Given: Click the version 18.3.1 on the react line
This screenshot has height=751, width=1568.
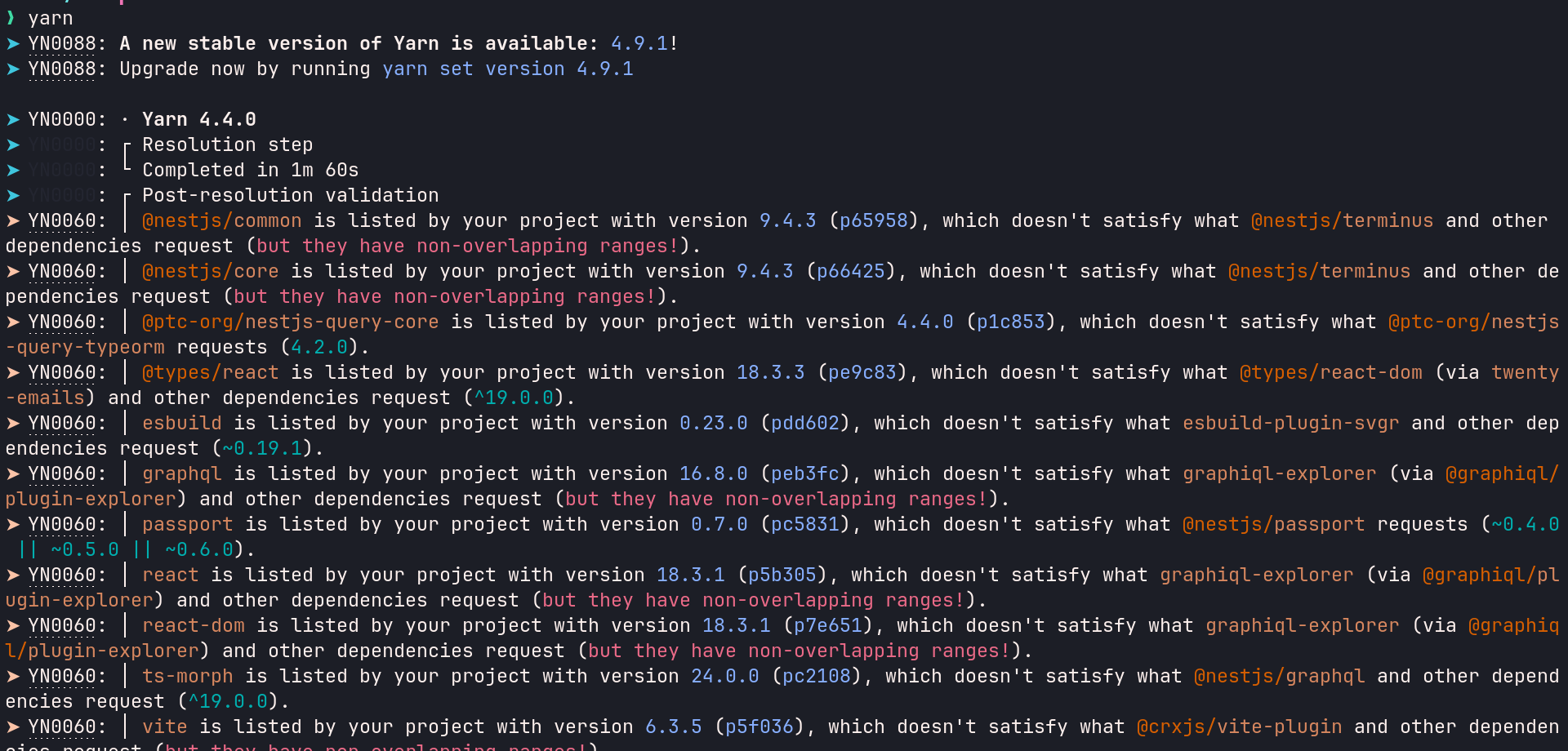Looking at the screenshot, I should 691,575.
